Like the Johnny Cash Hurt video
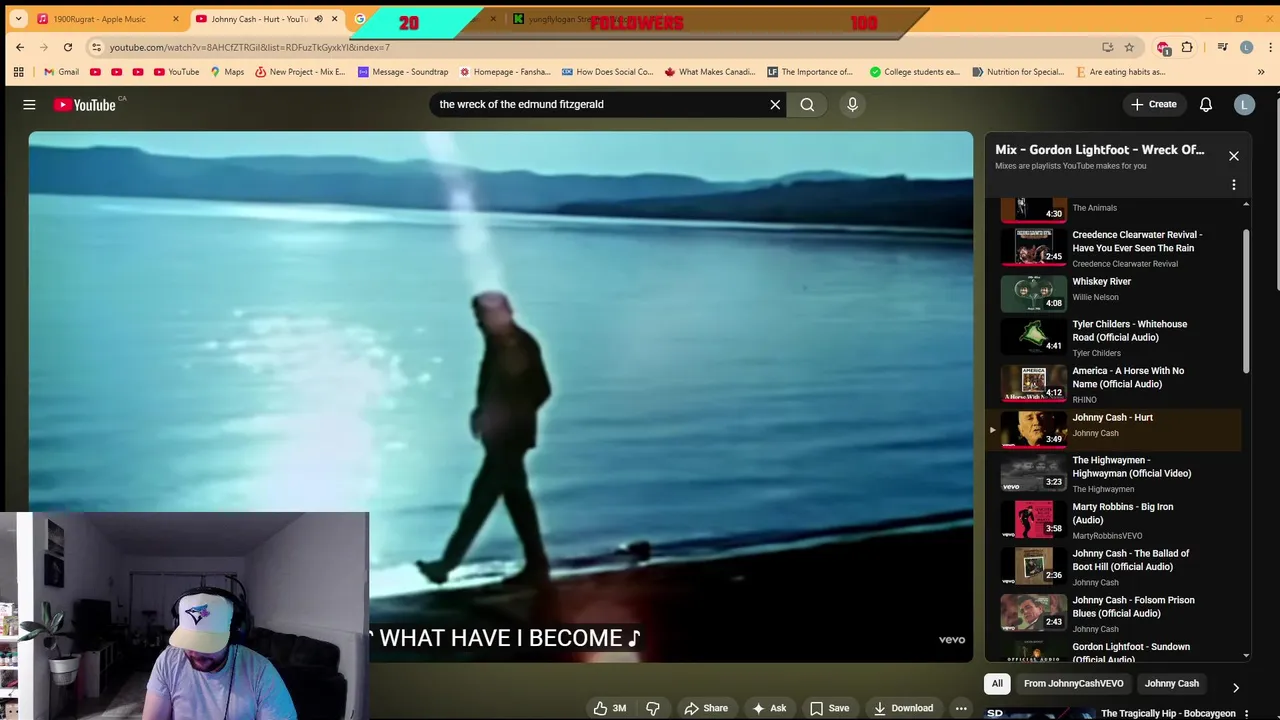 609,708
